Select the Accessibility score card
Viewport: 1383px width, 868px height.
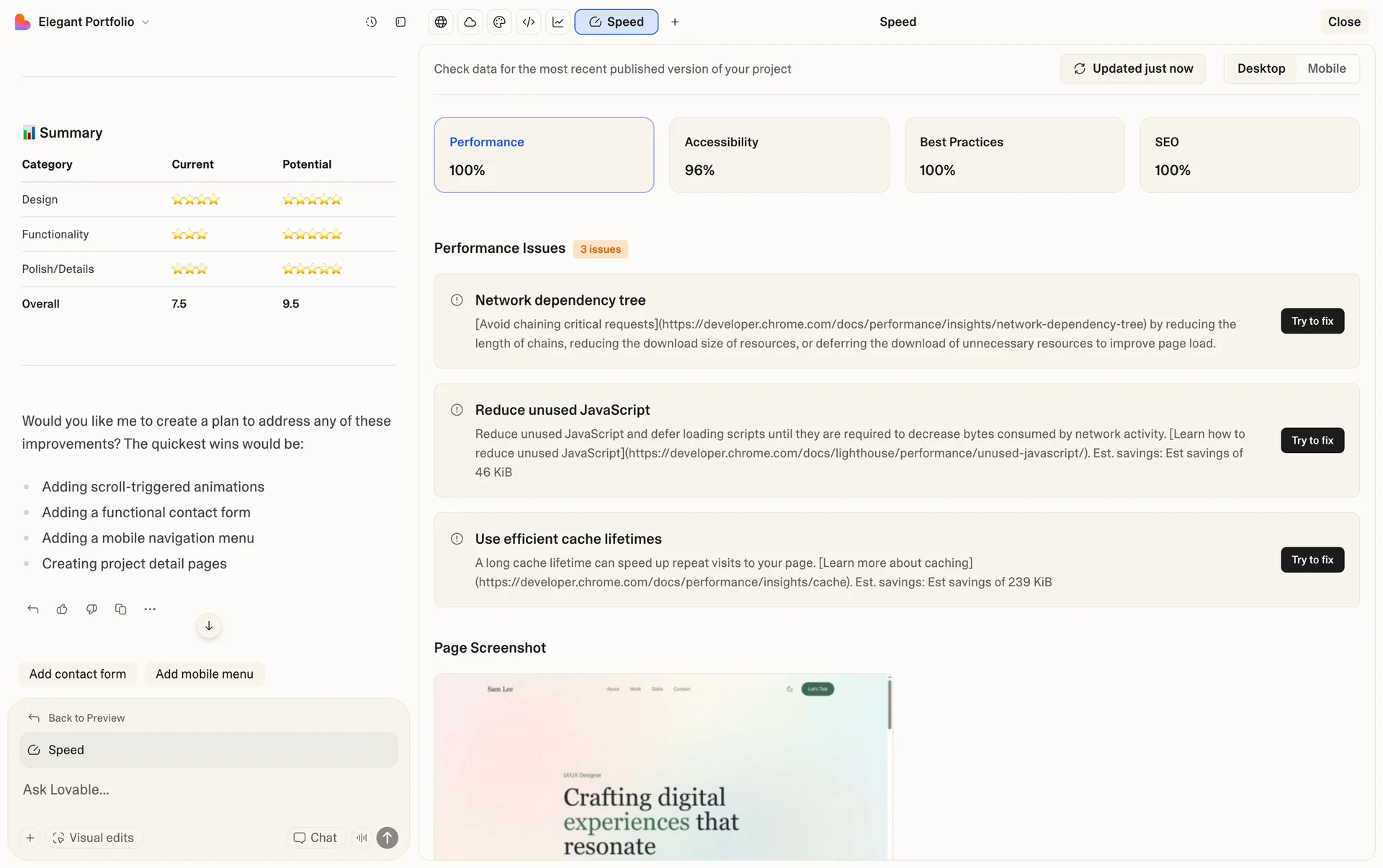(x=779, y=155)
